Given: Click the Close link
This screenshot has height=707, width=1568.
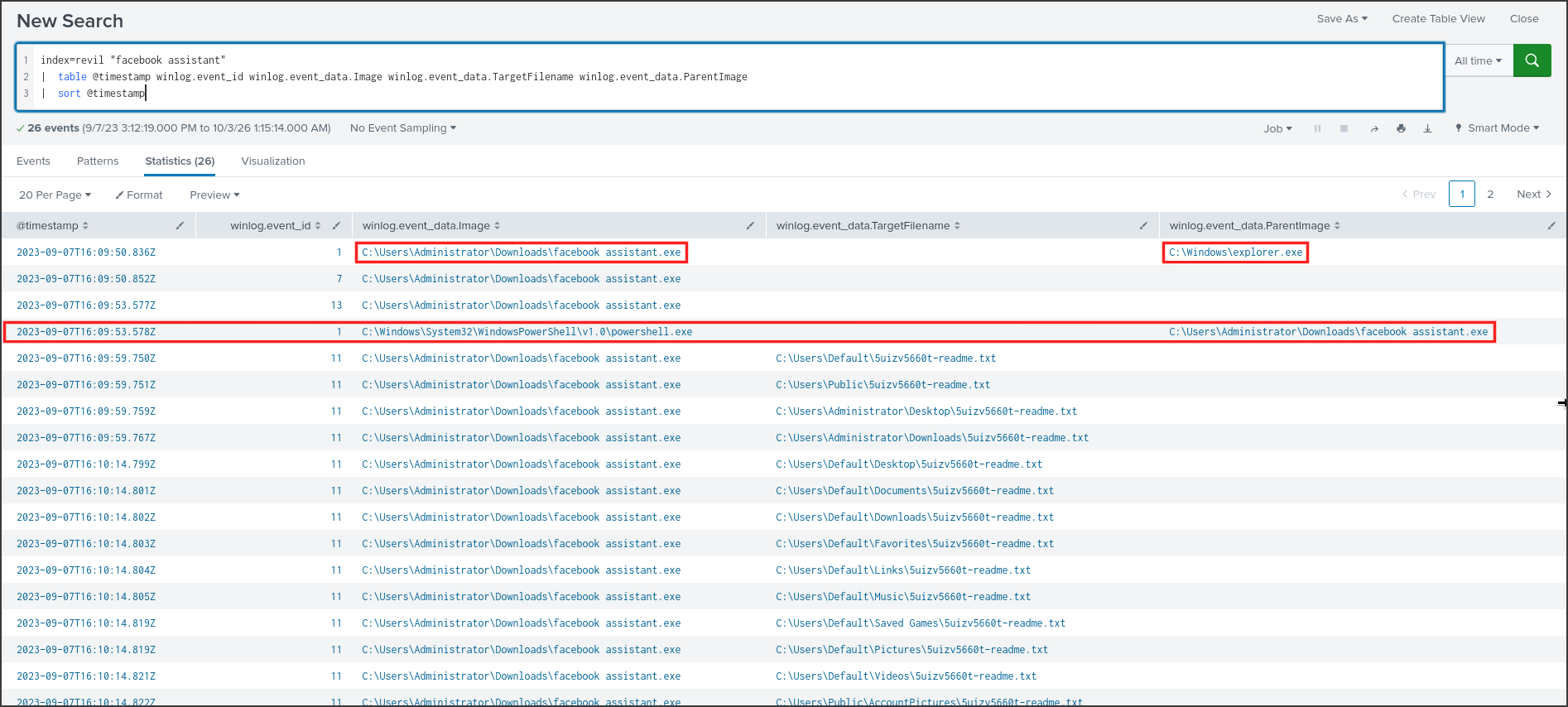Looking at the screenshot, I should [x=1524, y=18].
